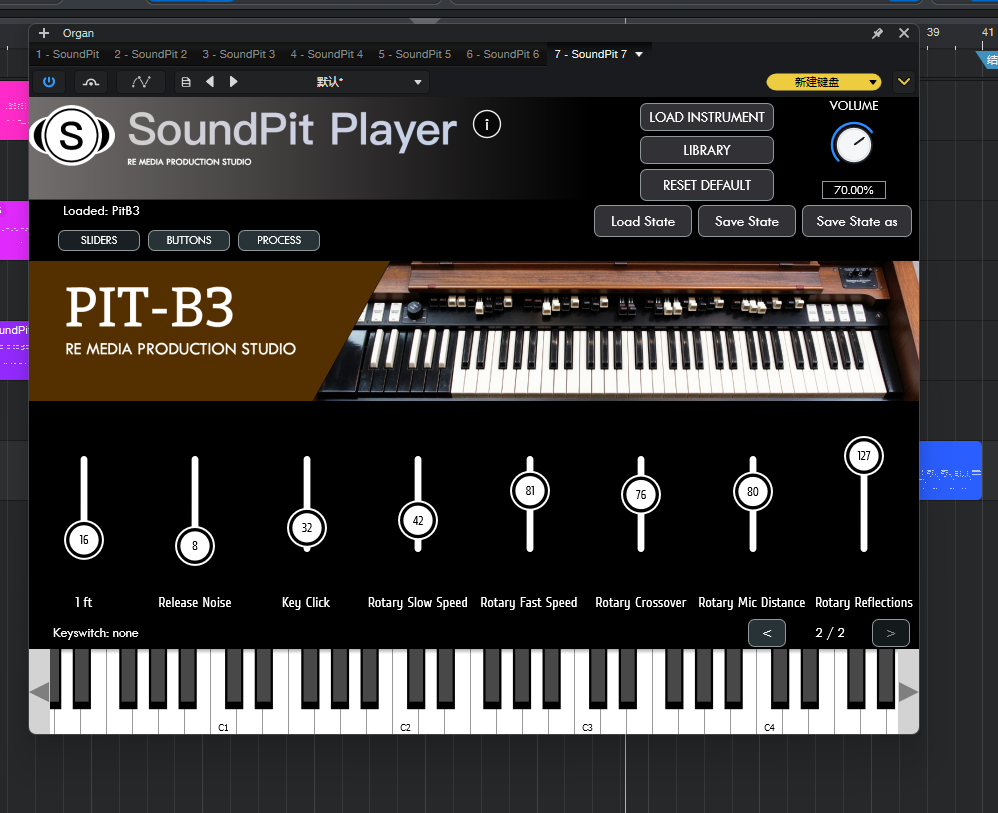Switch to 4 - SoundPit 4 tab
The height and width of the screenshot is (813, 998).
pos(327,54)
